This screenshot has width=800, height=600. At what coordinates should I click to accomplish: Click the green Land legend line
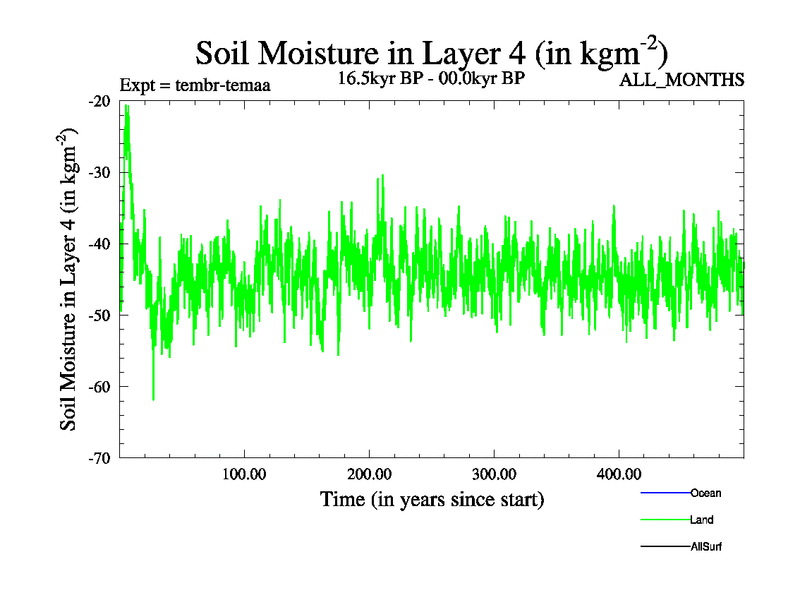[x=665, y=520]
